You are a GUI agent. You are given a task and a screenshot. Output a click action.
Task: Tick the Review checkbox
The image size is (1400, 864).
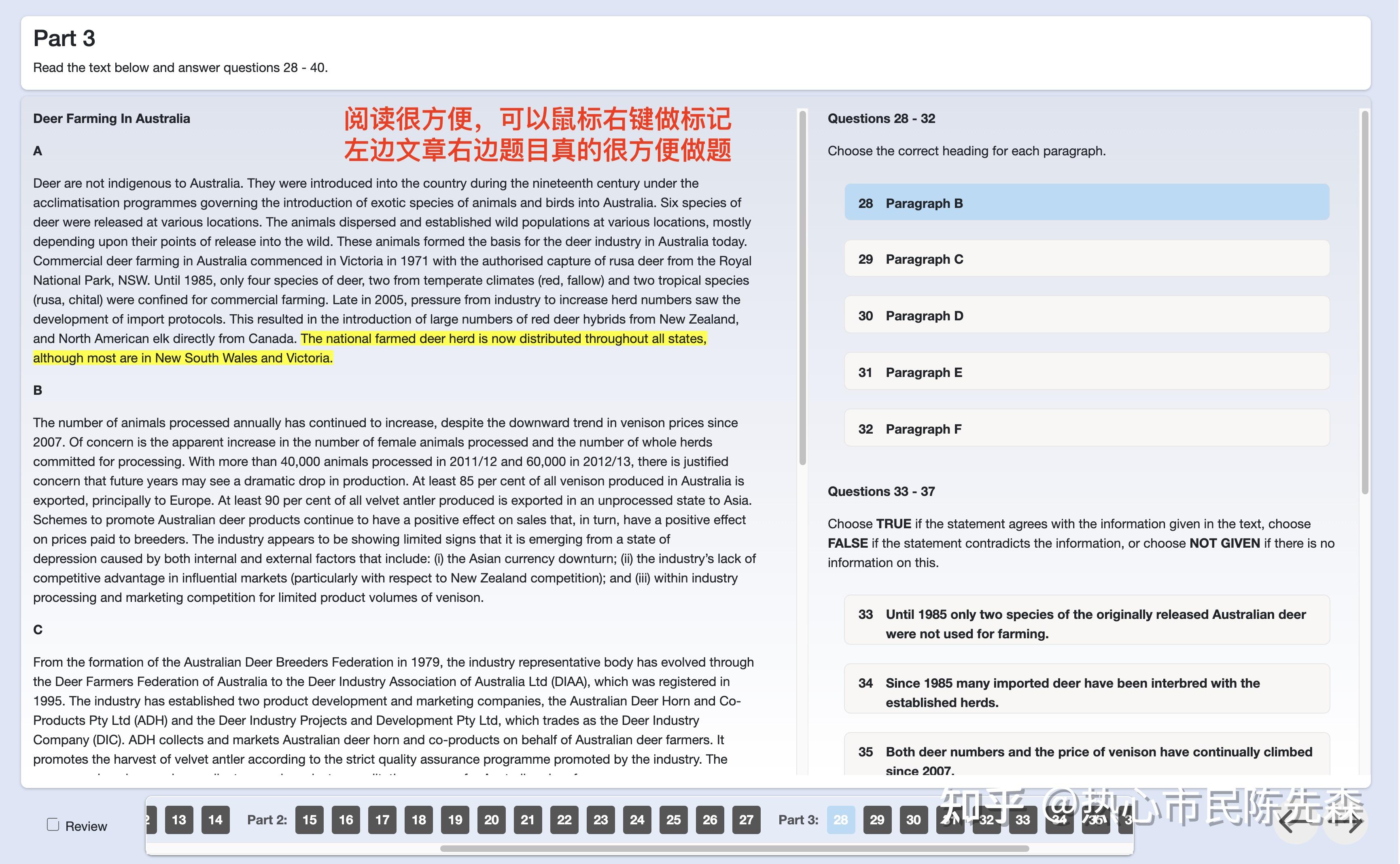point(53,825)
